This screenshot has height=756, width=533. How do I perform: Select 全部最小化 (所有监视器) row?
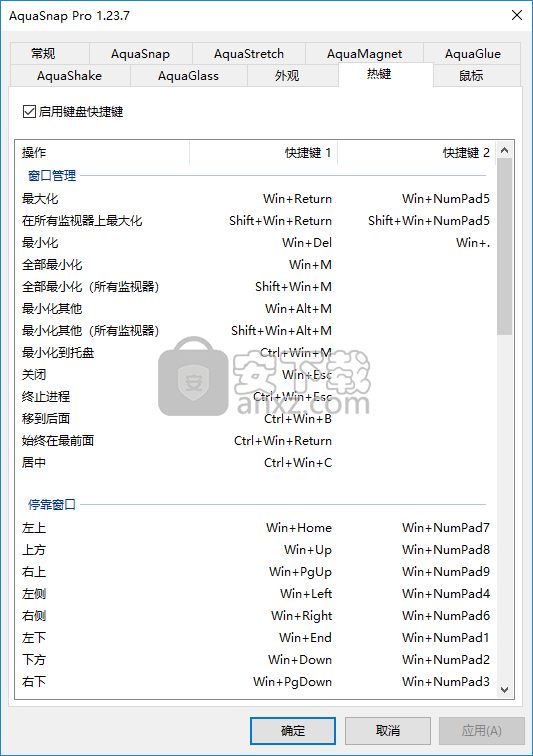click(x=256, y=286)
